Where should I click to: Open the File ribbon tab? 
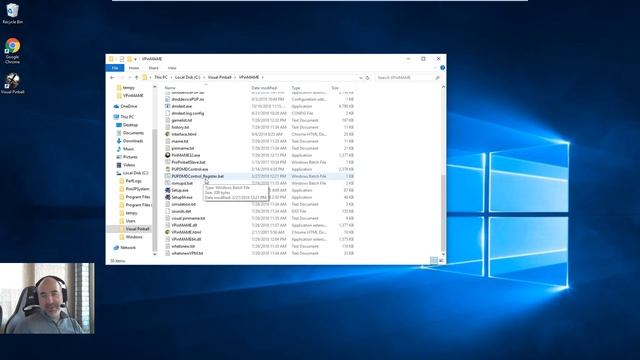pos(115,68)
